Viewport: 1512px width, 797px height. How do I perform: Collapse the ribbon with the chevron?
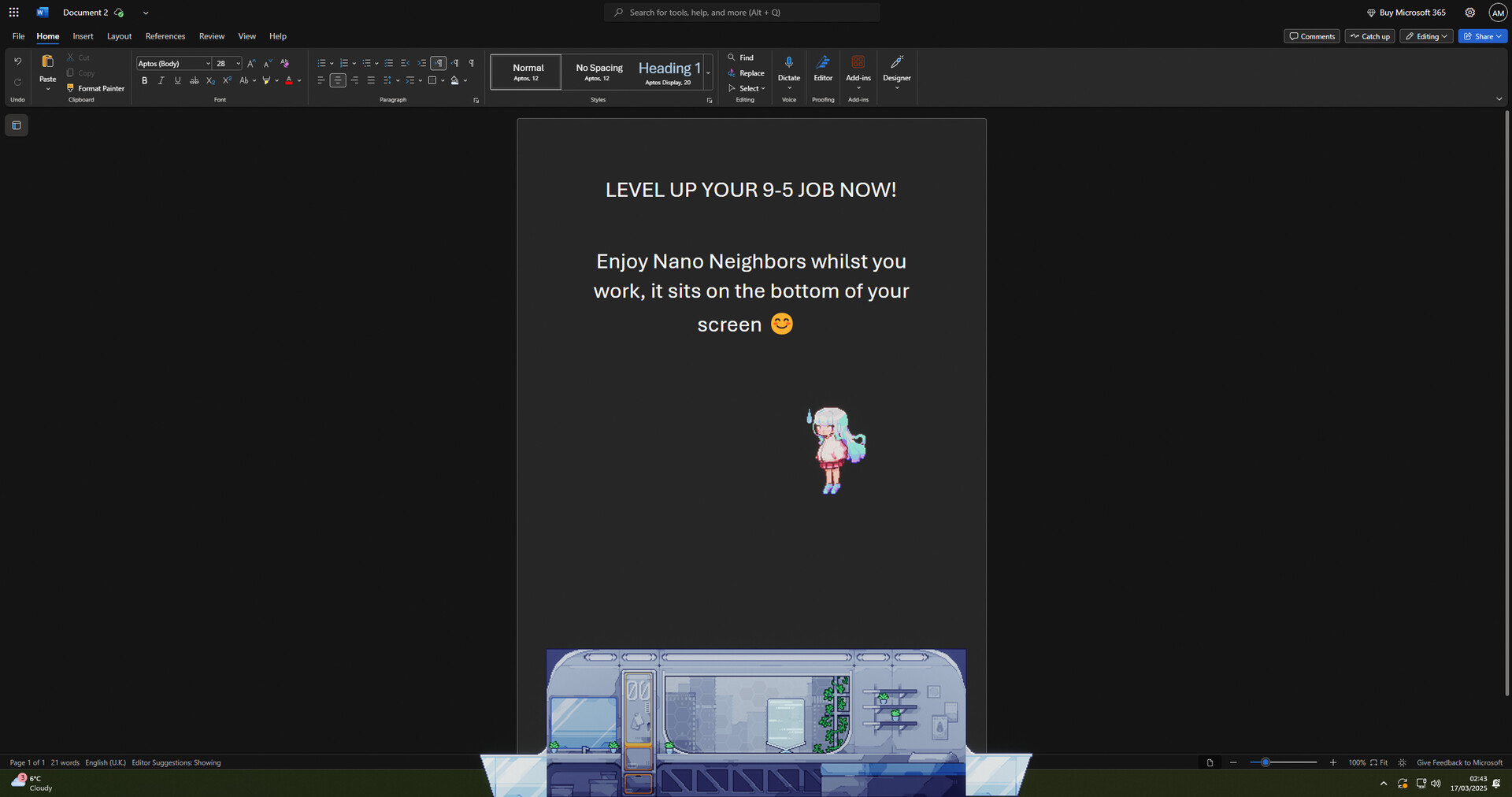(x=1499, y=99)
